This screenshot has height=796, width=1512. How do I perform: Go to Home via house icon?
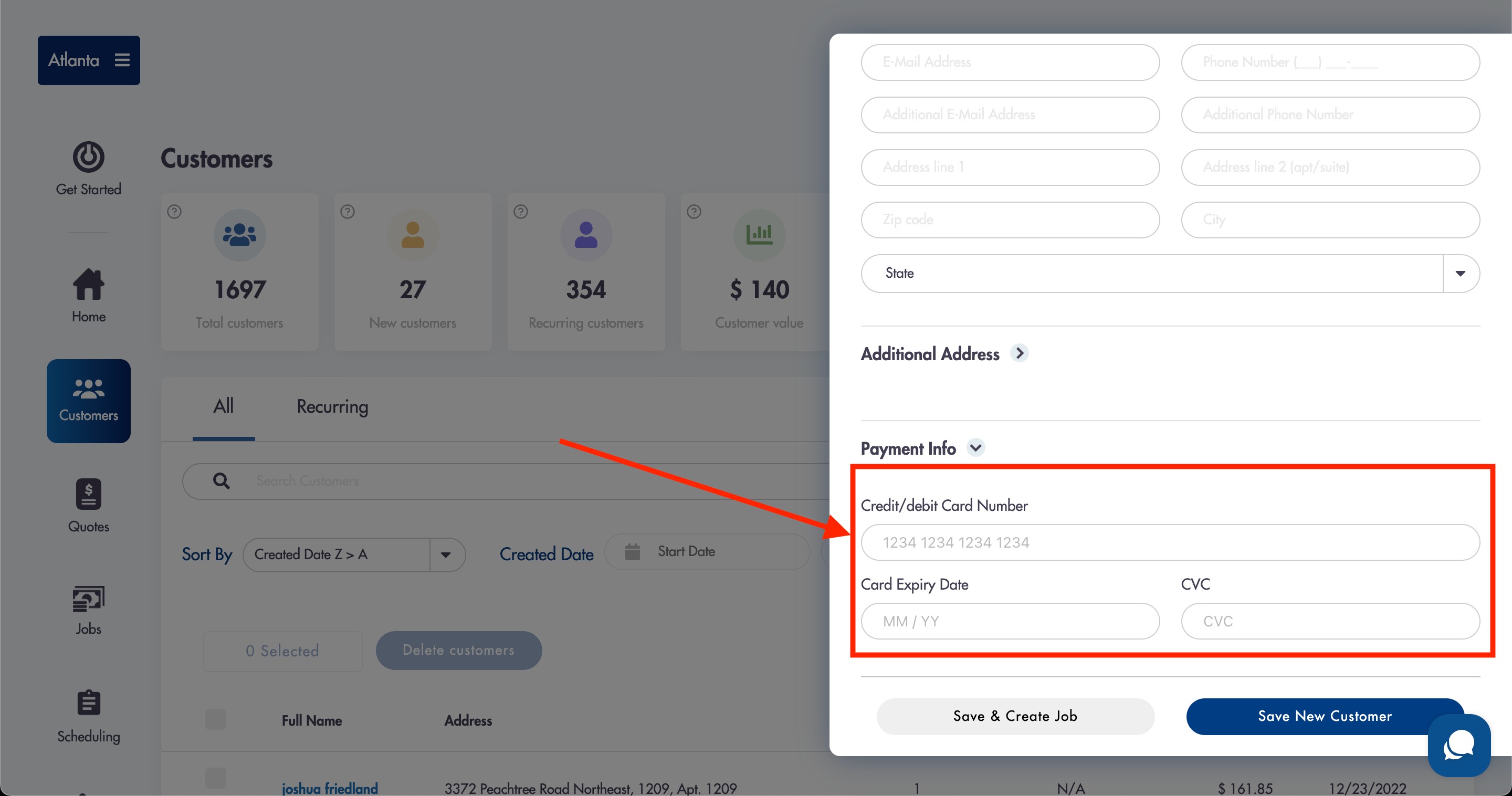[x=89, y=284]
